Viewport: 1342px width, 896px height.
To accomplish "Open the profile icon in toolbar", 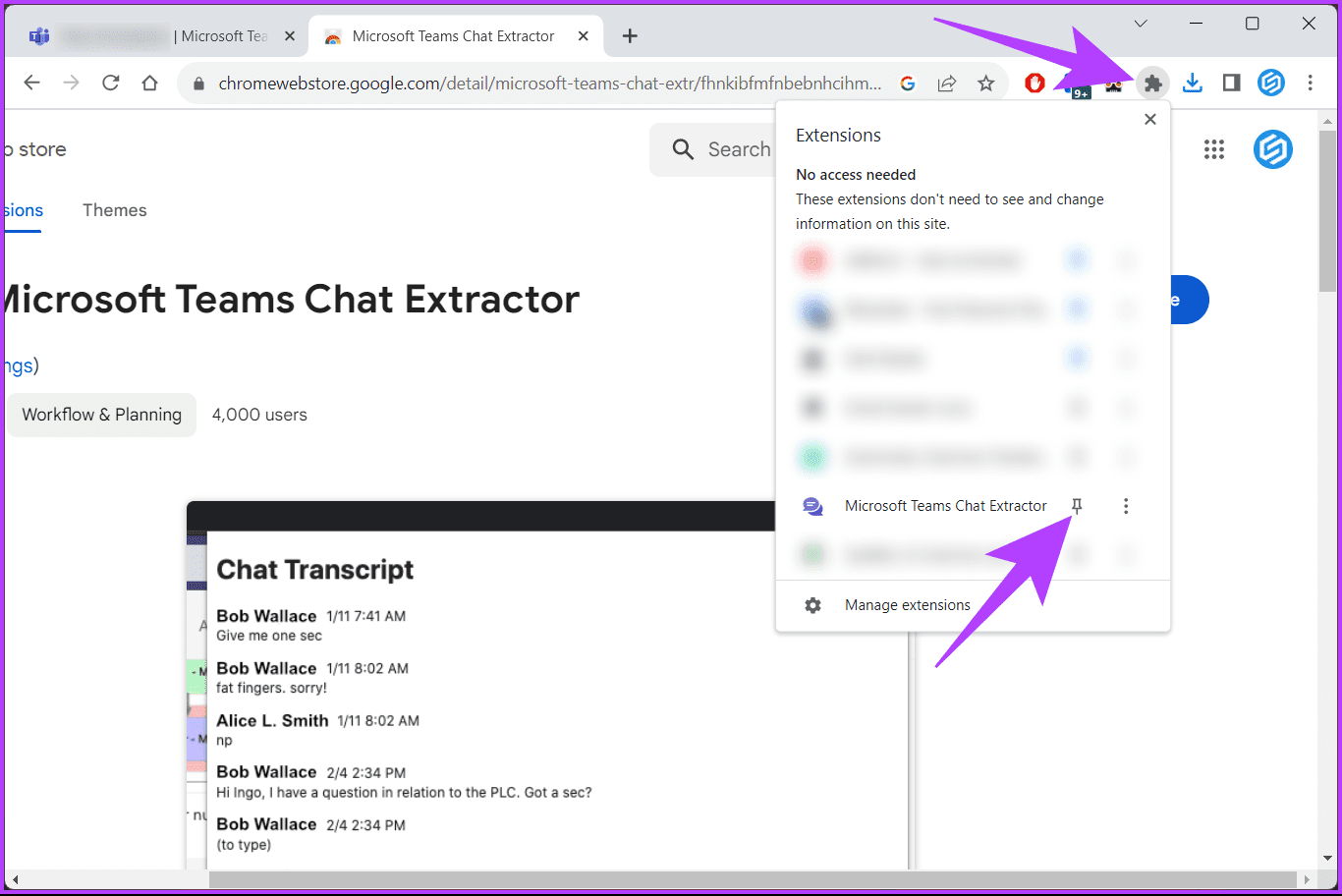I will click(1271, 84).
